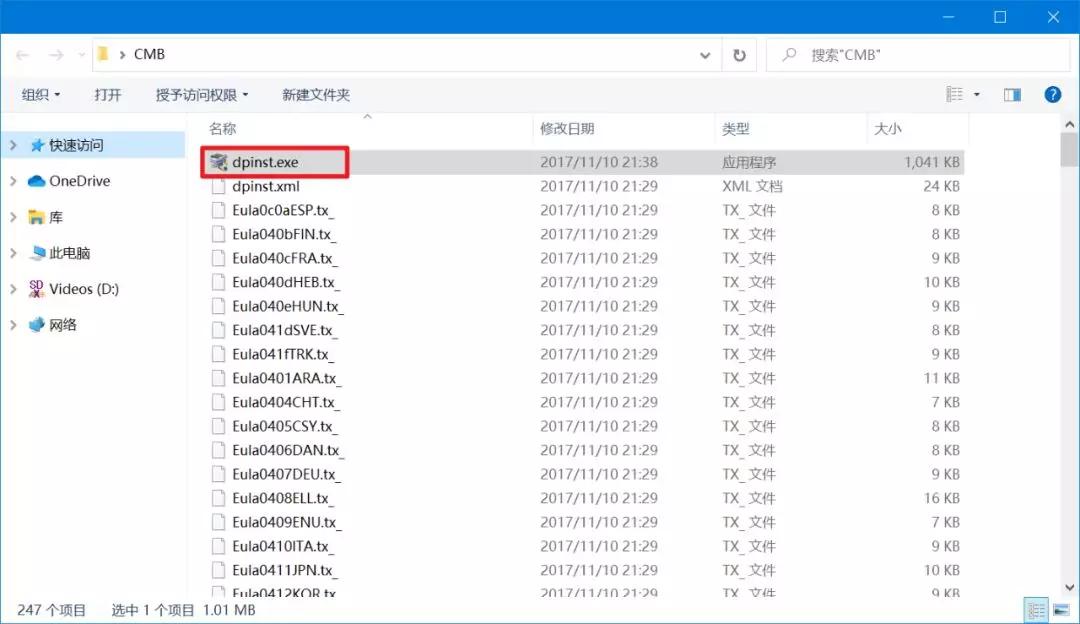Toggle the preview pane icon

[x=1011, y=94]
